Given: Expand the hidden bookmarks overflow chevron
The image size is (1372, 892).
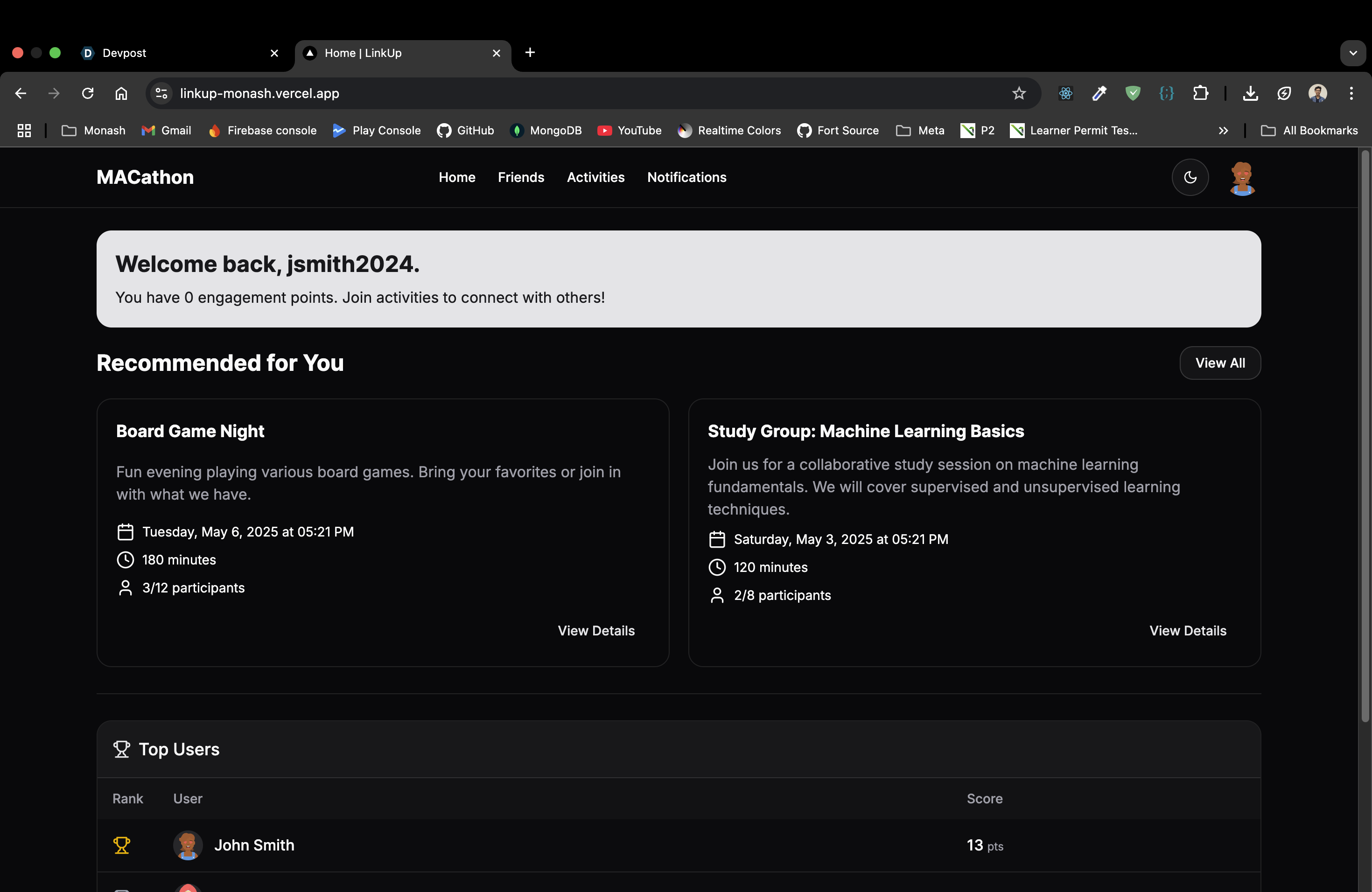Looking at the screenshot, I should (1223, 131).
